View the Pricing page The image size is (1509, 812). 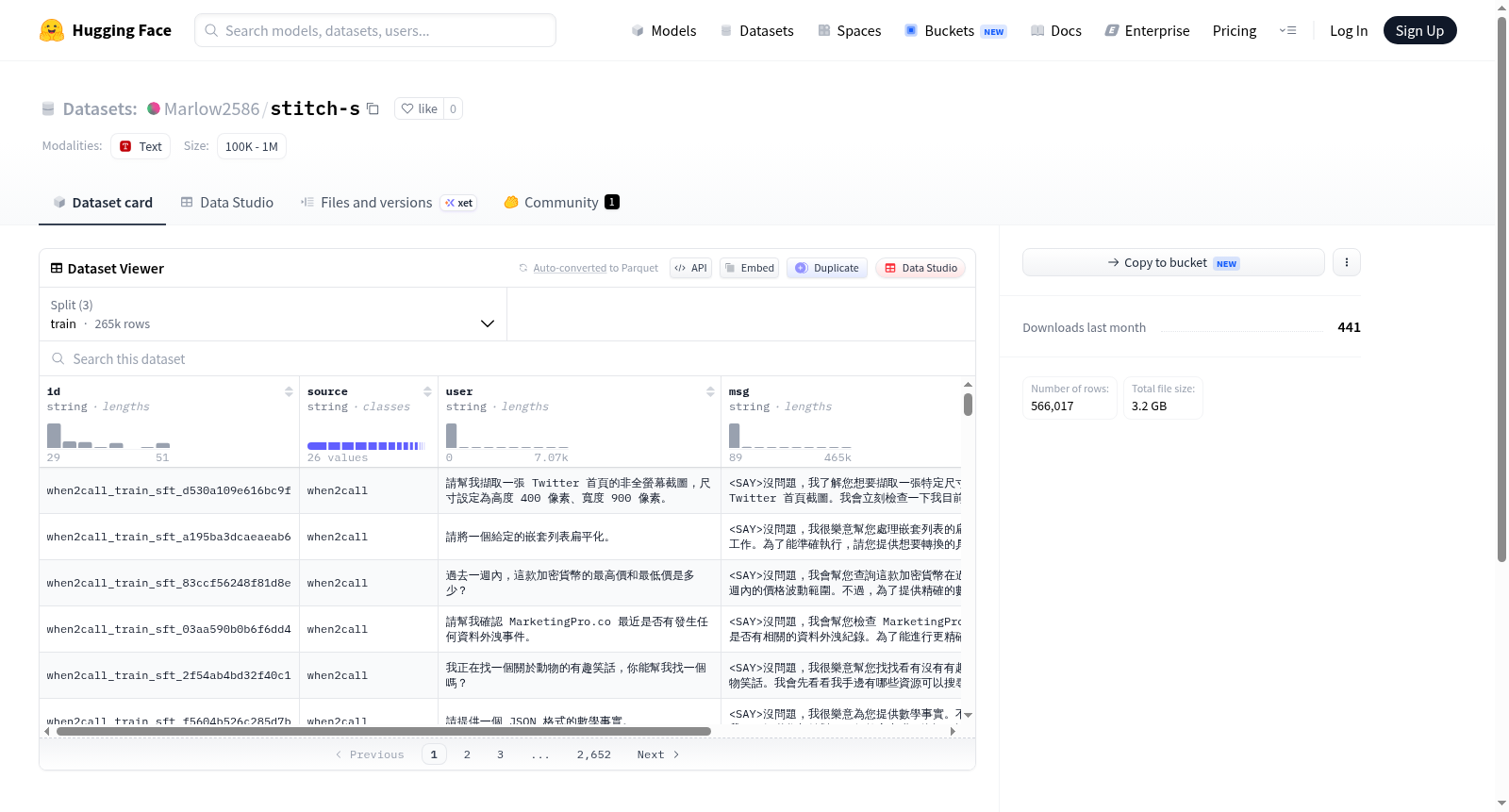coord(1235,30)
